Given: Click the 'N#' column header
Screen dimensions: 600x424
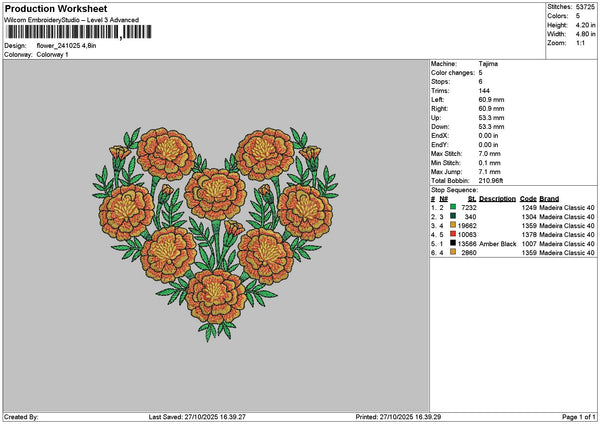Looking at the screenshot, I should 443,199.
